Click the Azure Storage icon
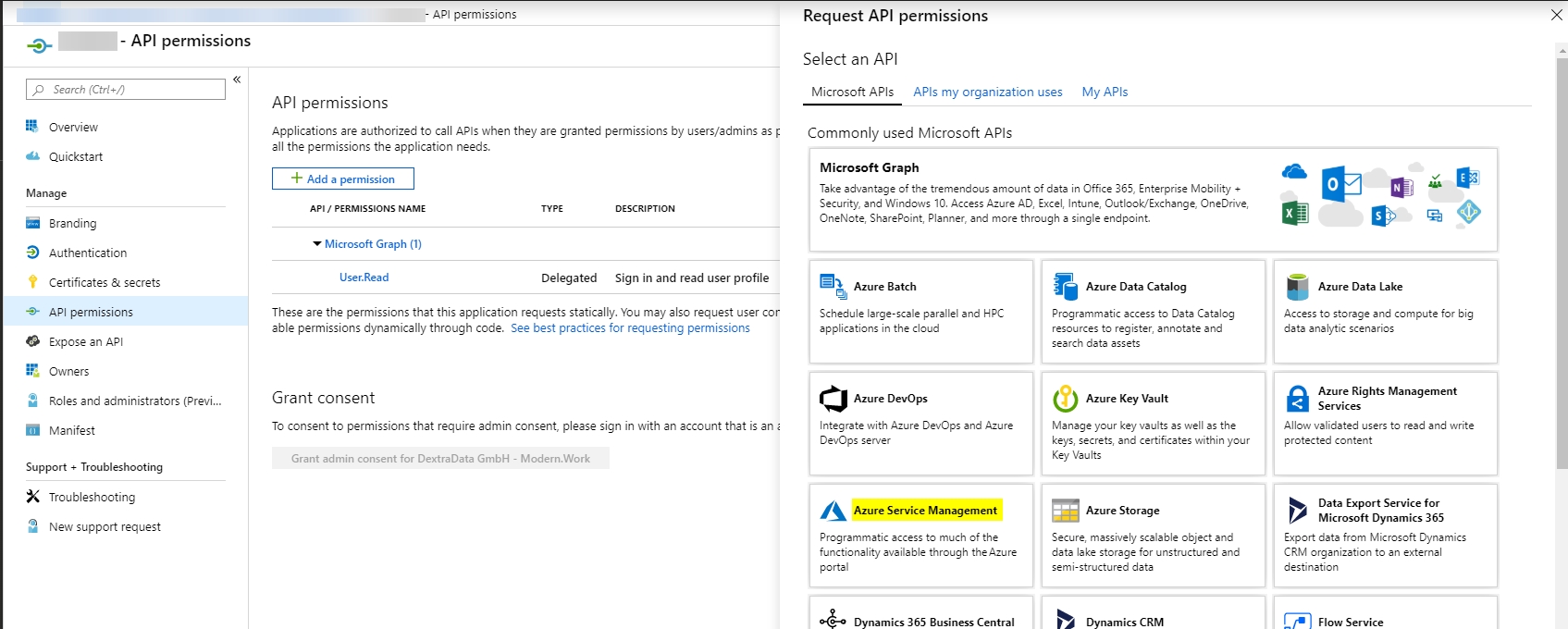The image size is (1568, 629). (1066, 511)
